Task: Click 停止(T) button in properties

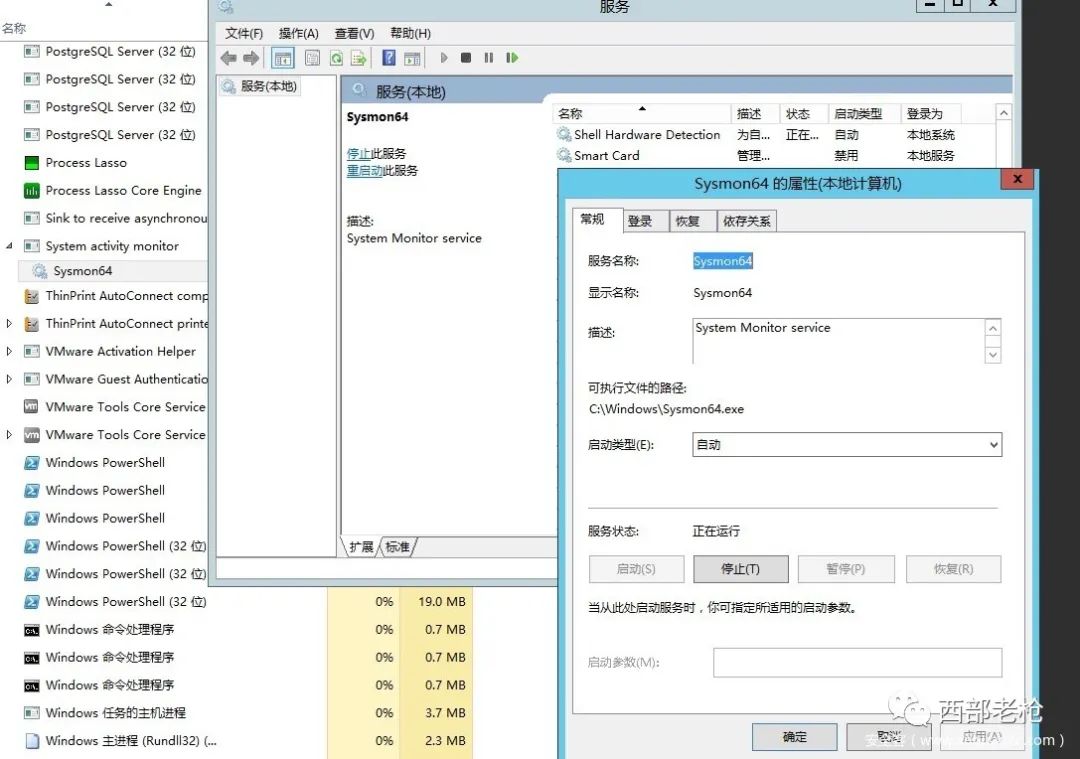Action: pyautogui.click(x=740, y=569)
